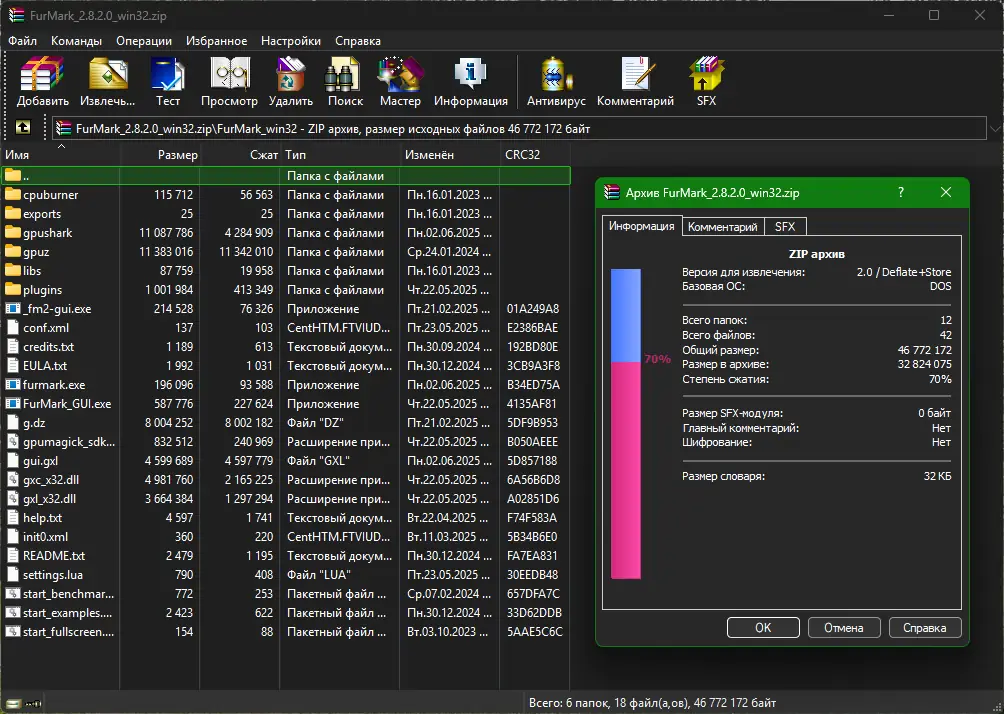
Task: Click the SFX toolbar icon
Action: pyautogui.click(x=706, y=81)
